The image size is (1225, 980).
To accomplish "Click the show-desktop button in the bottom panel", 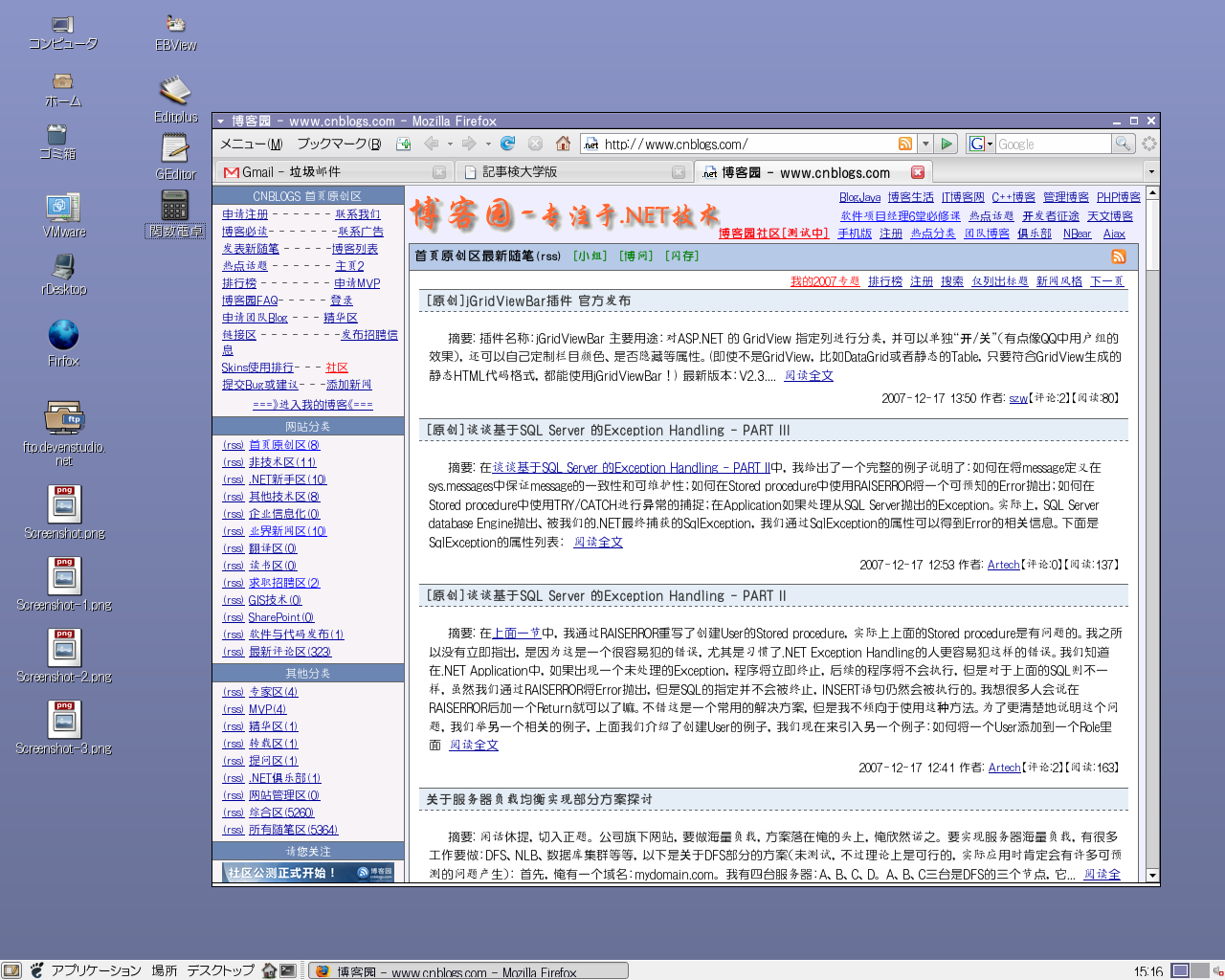I will point(11,970).
